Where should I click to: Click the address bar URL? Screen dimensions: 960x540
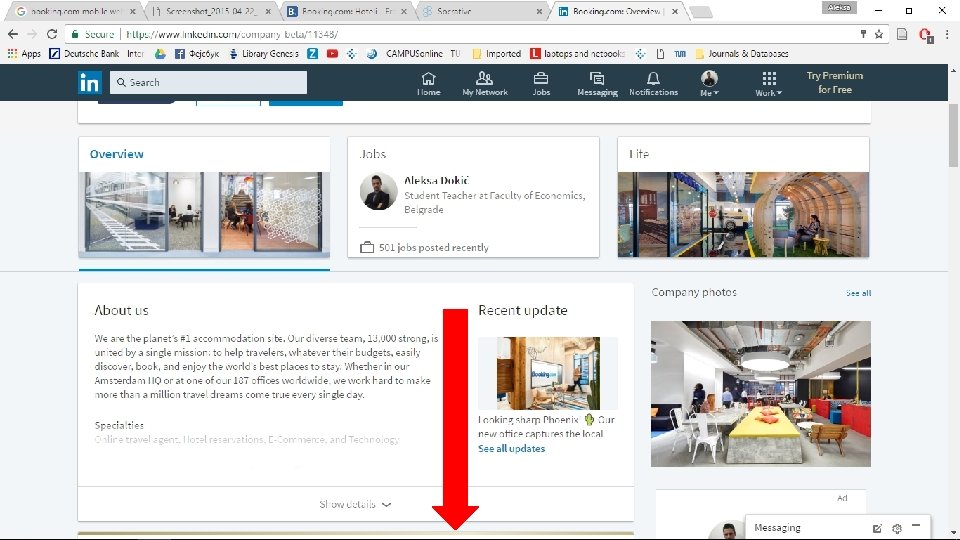tap(232, 34)
